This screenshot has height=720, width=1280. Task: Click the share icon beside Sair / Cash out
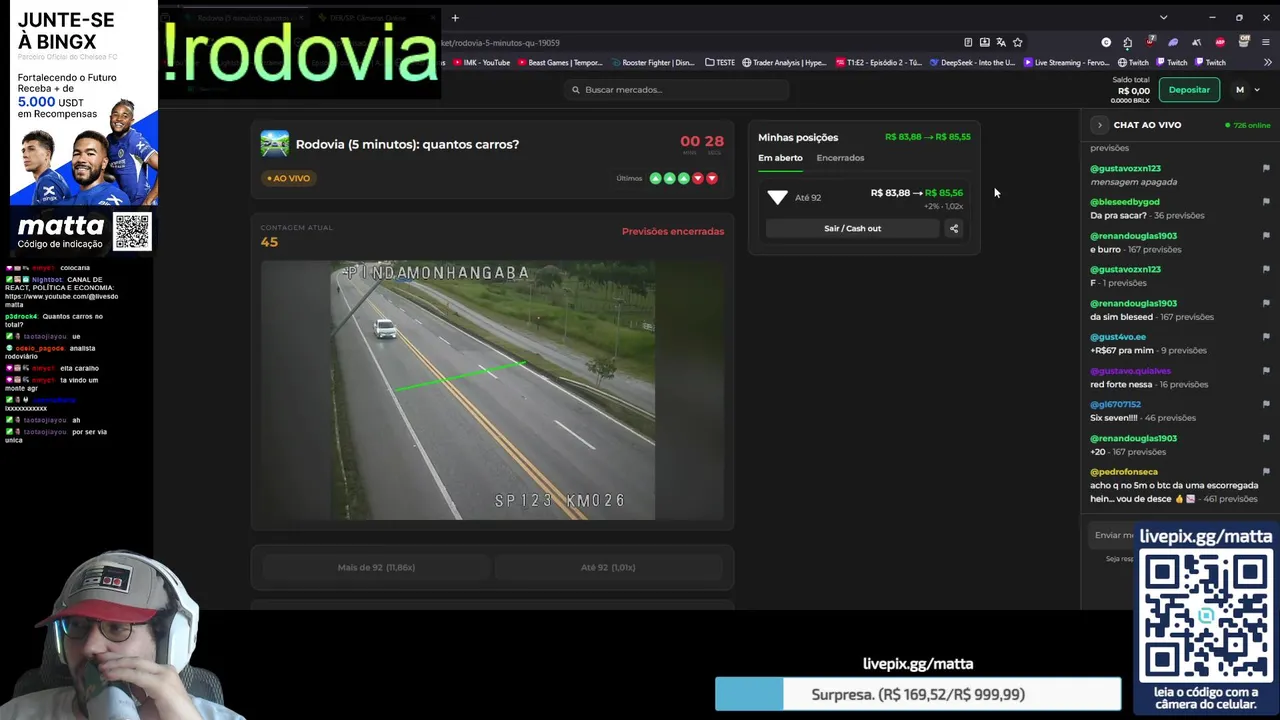954,228
